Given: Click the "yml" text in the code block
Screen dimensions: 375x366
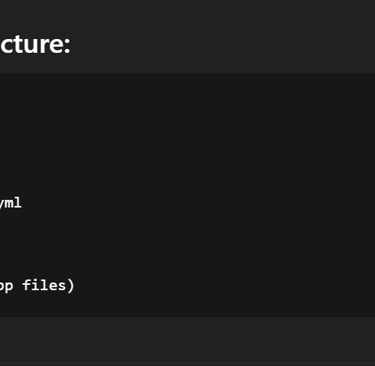Looking at the screenshot, I should 11,203.
